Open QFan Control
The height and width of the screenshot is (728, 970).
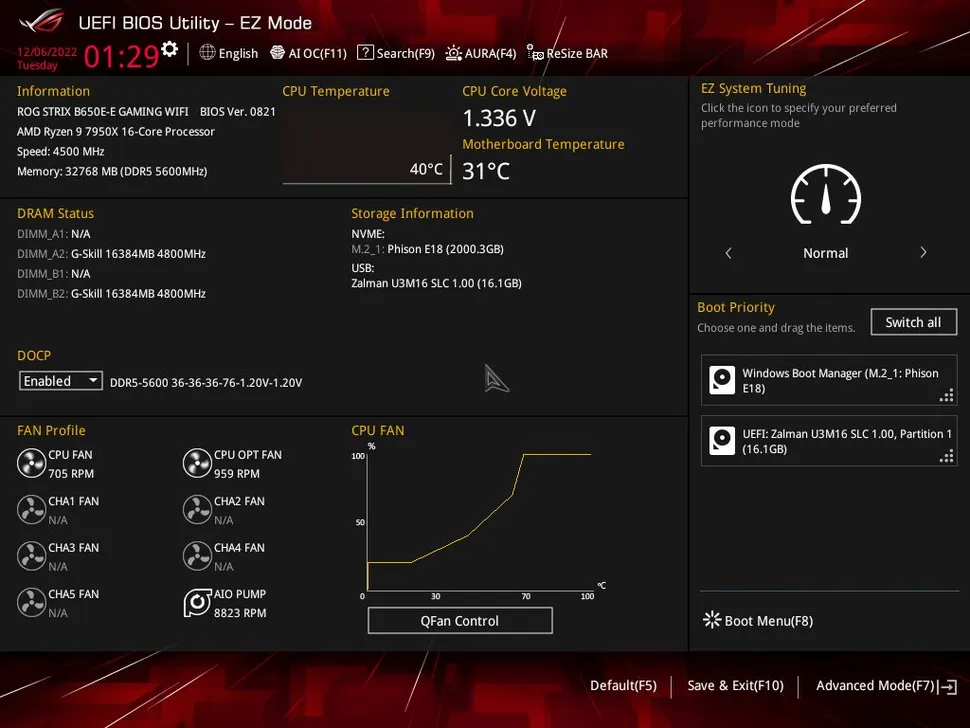tap(460, 620)
